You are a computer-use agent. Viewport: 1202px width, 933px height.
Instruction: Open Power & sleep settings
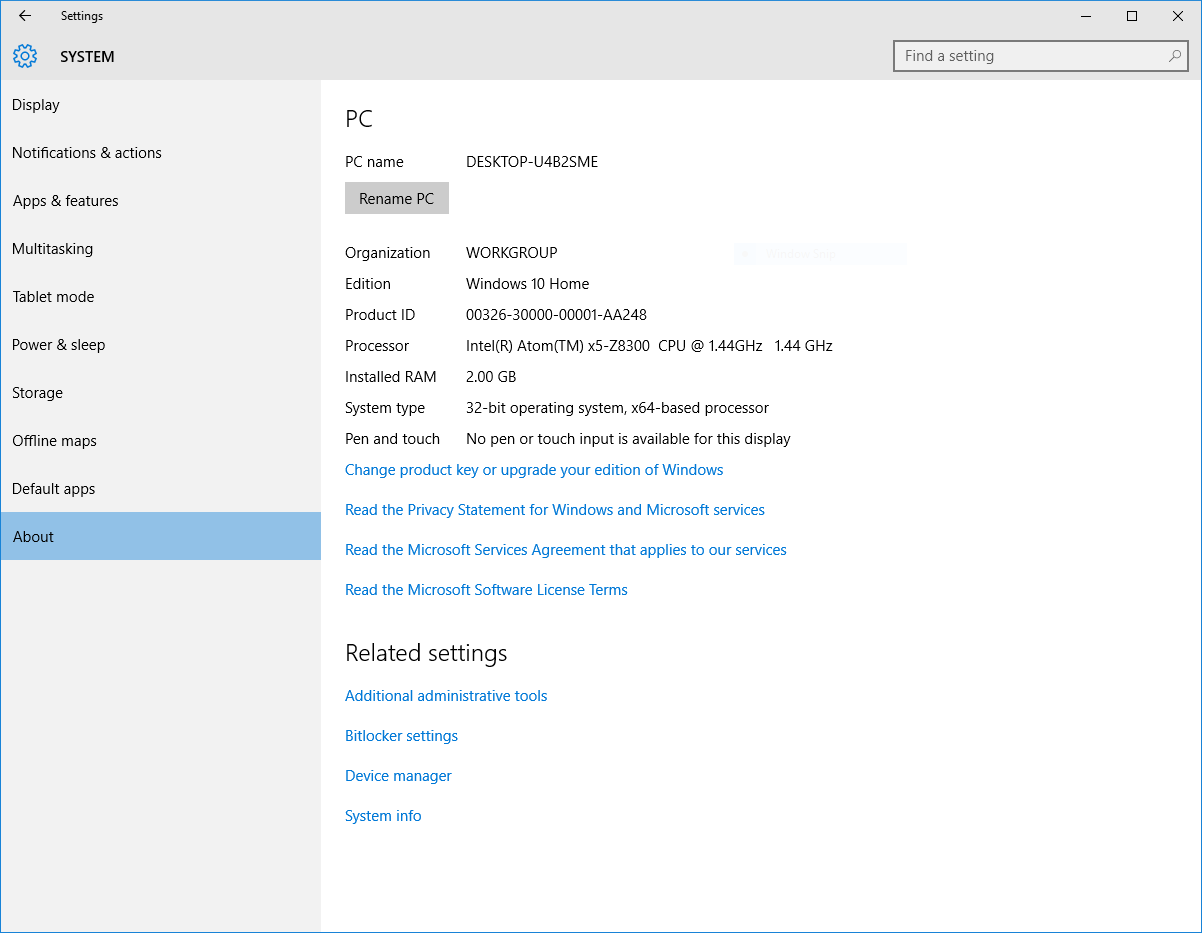click(160, 345)
